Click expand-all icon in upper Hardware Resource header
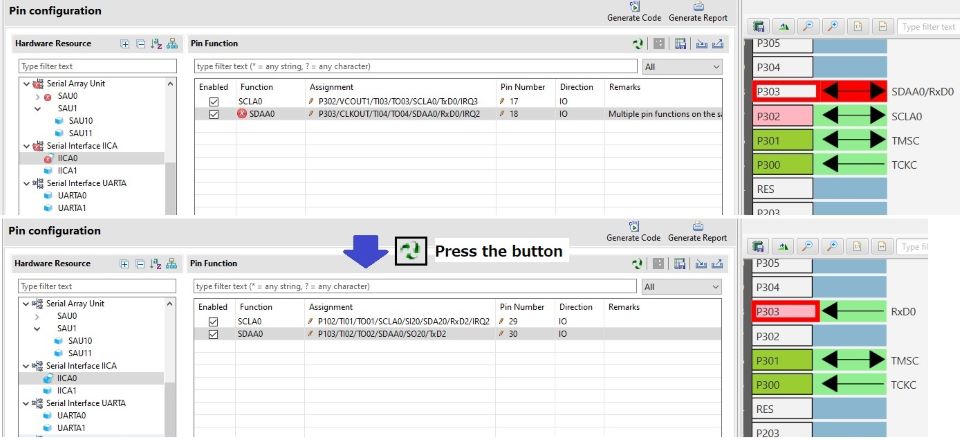 124,44
